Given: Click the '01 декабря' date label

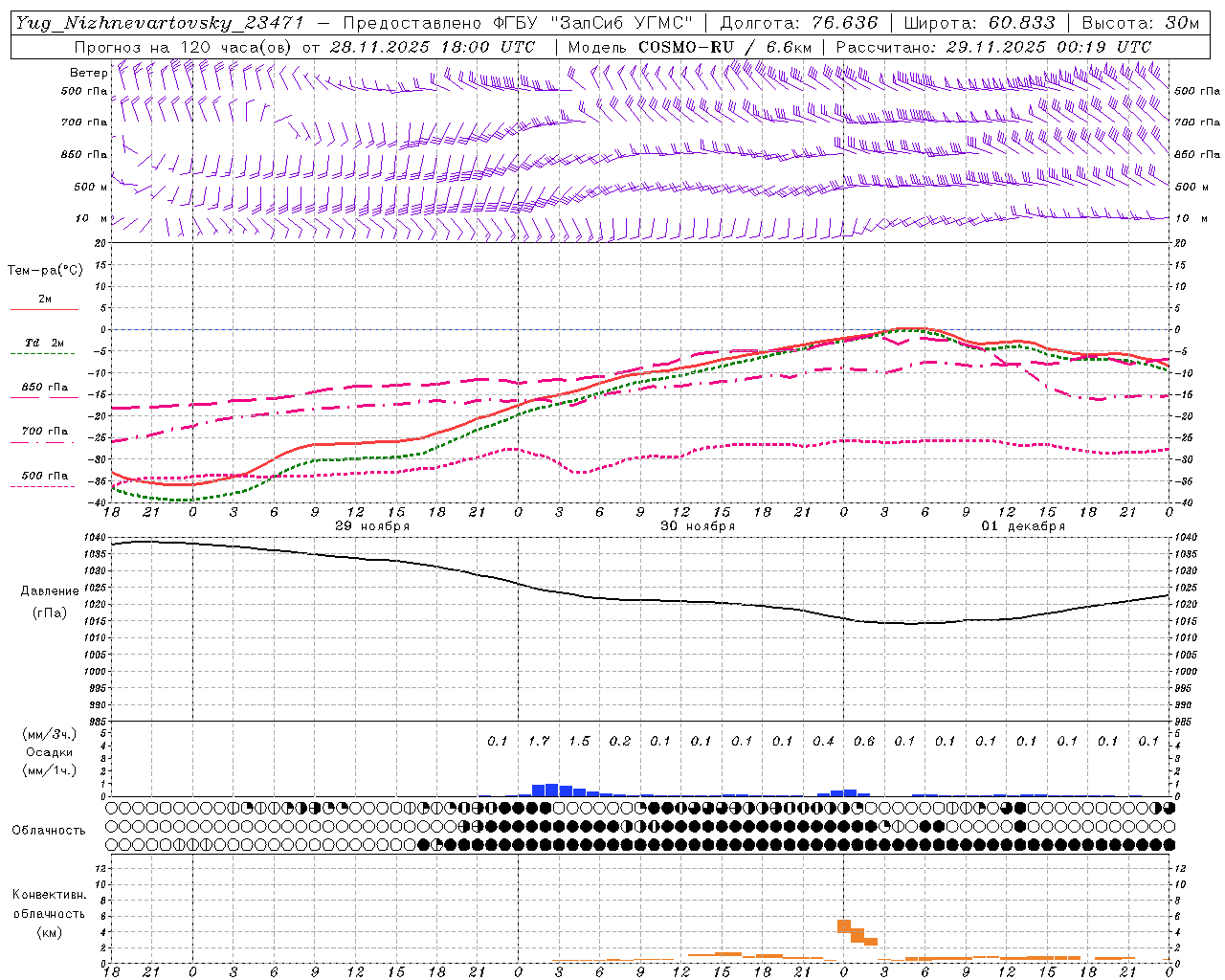Looking at the screenshot, I should [x=1023, y=526].
